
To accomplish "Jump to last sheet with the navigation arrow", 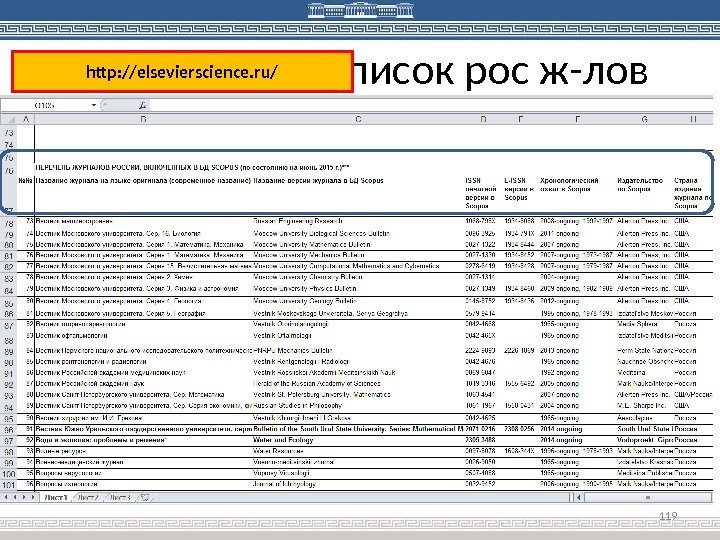I will pyautogui.click(x=33, y=497).
